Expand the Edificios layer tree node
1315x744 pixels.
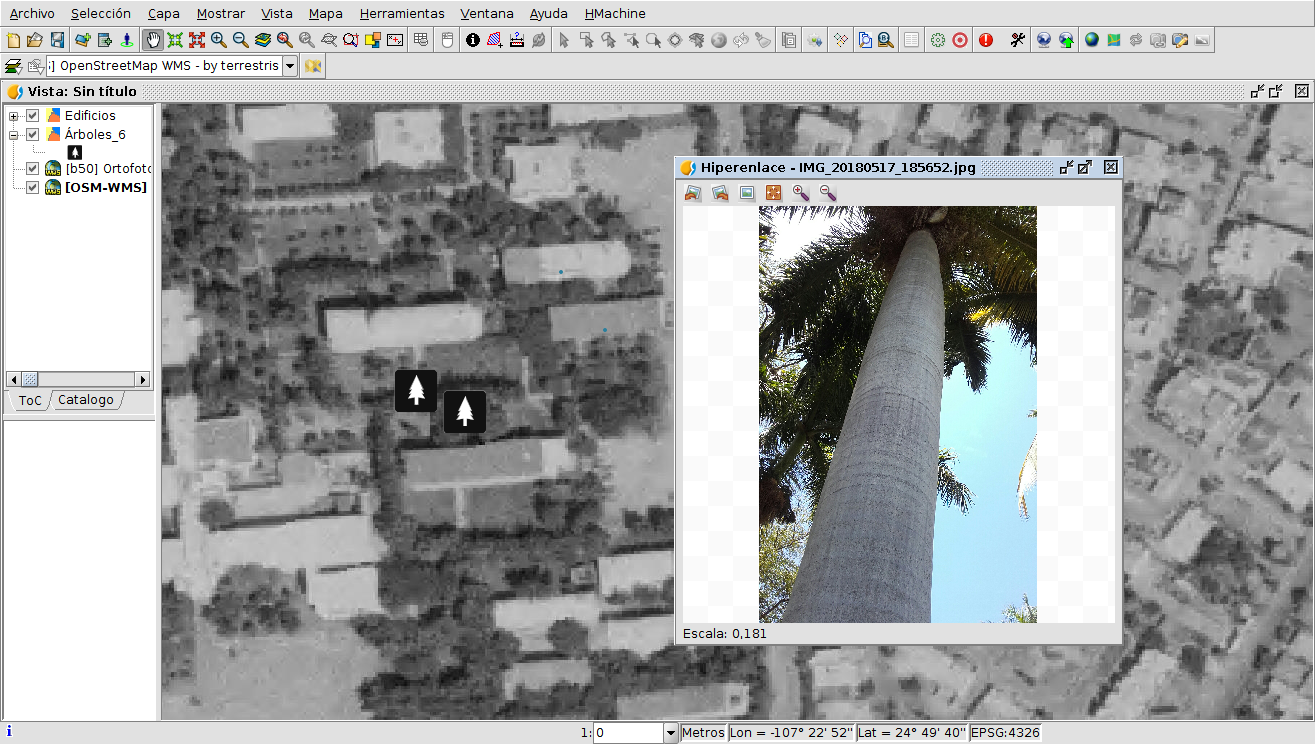14,116
